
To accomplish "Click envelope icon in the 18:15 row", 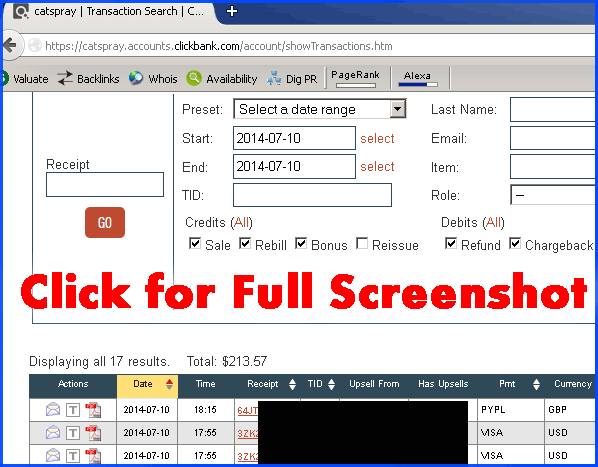I will coord(53,410).
